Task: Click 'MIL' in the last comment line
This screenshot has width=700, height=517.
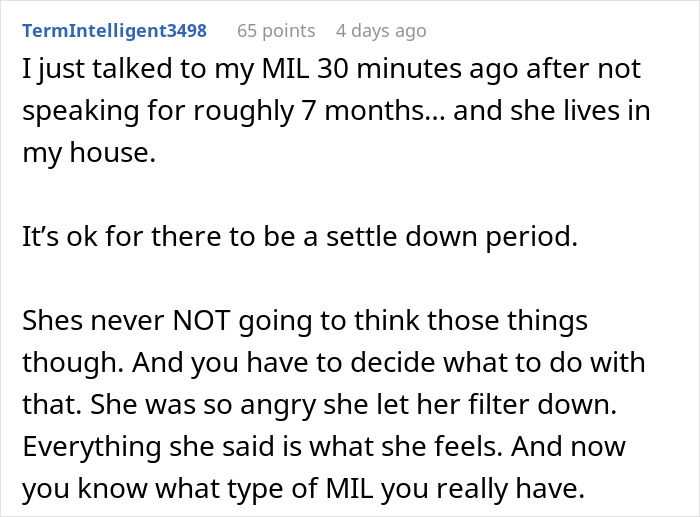Action: click(x=349, y=488)
